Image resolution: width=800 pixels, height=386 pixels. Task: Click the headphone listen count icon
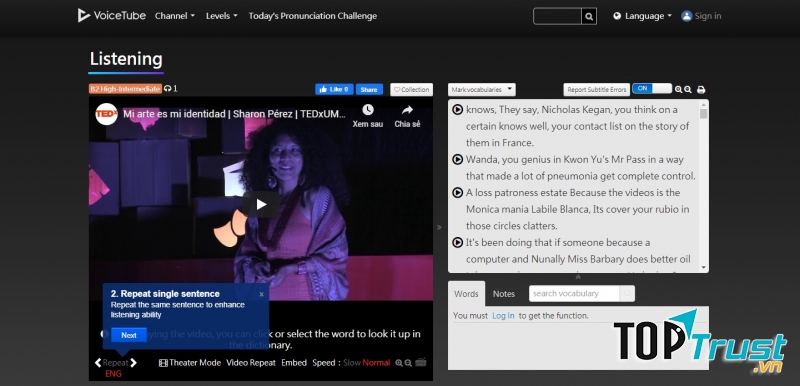168,89
